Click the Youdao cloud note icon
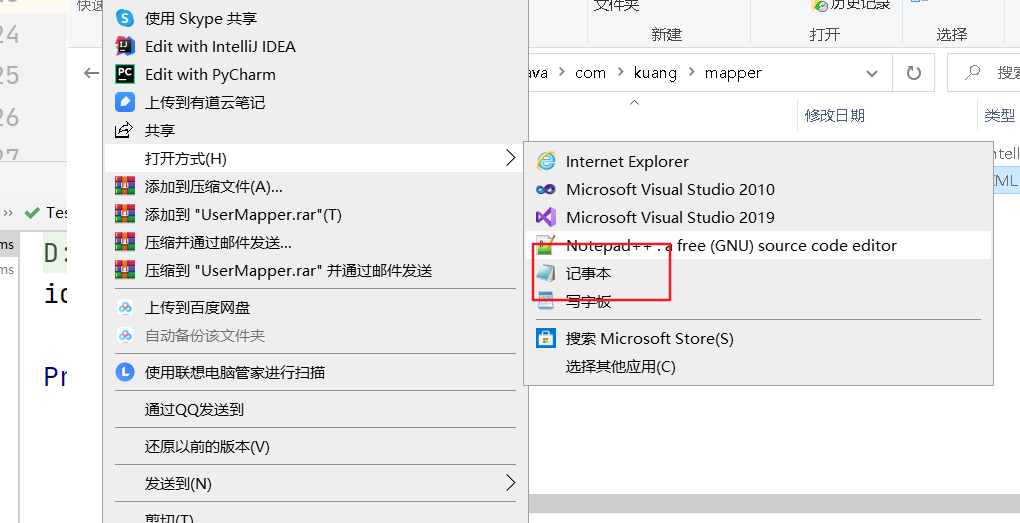Screen dimensions: 1020x523 click(x=125, y=102)
